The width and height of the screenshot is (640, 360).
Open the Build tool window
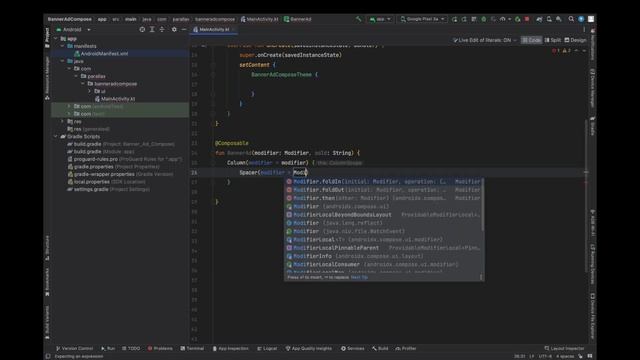pyautogui.click(x=380, y=349)
